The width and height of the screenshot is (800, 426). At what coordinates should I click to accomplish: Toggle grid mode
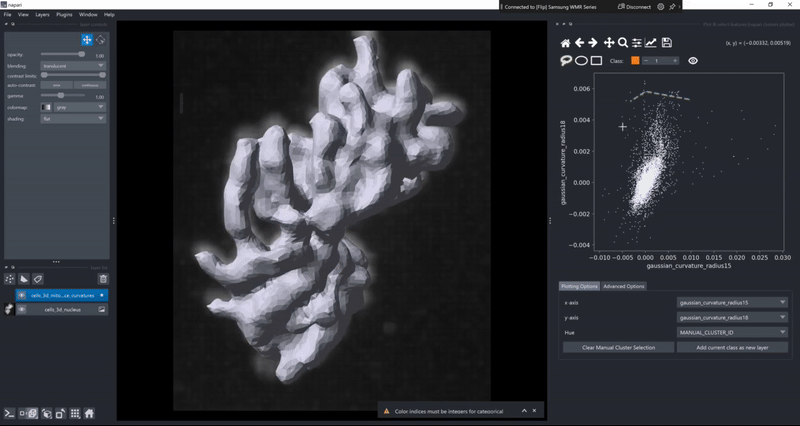pos(75,413)
